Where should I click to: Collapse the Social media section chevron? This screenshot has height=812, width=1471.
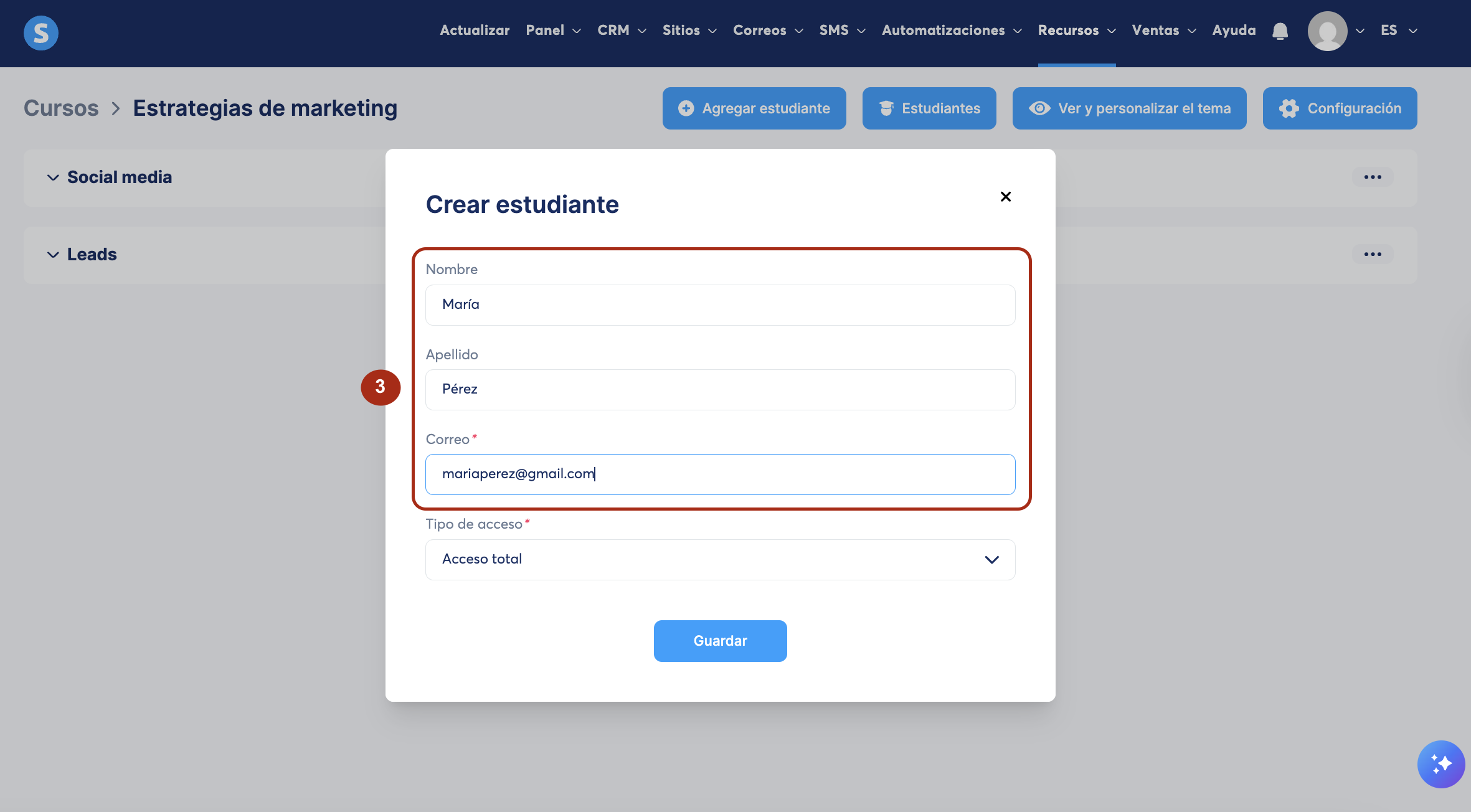[x=54, y=177]
